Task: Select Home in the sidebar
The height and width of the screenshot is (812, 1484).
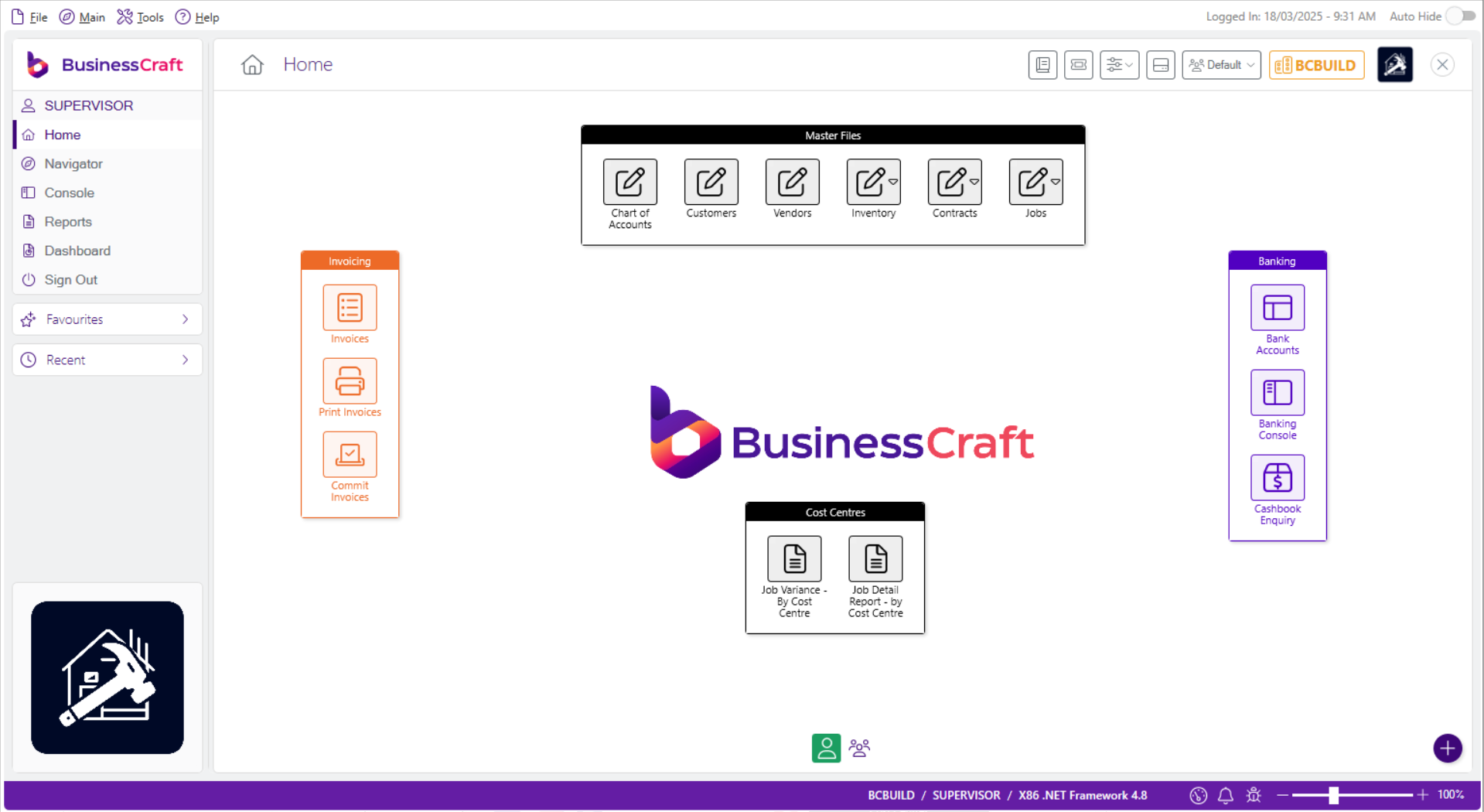Action: 107,135
